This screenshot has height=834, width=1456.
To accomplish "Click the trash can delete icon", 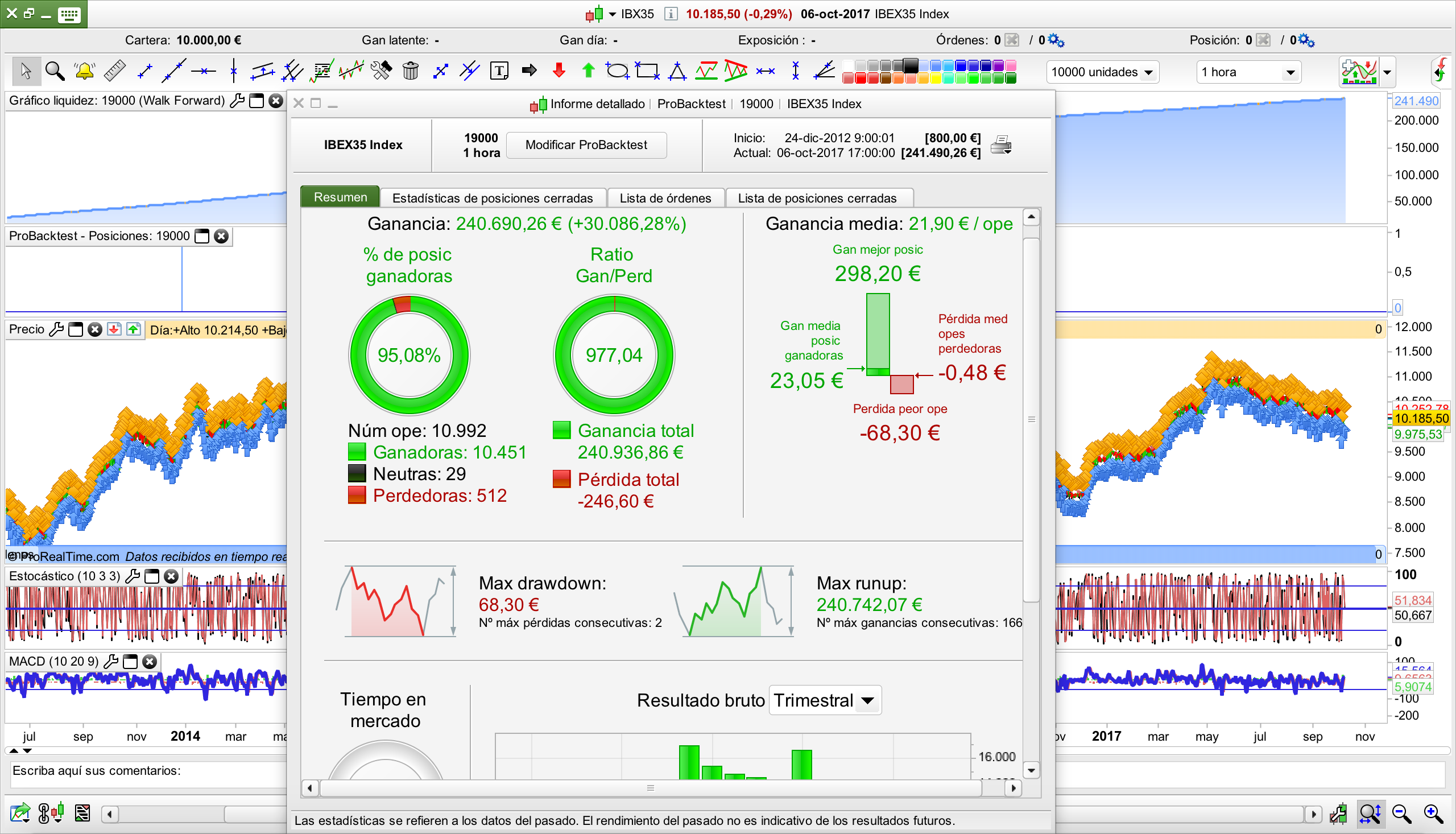I will (410, 71).
